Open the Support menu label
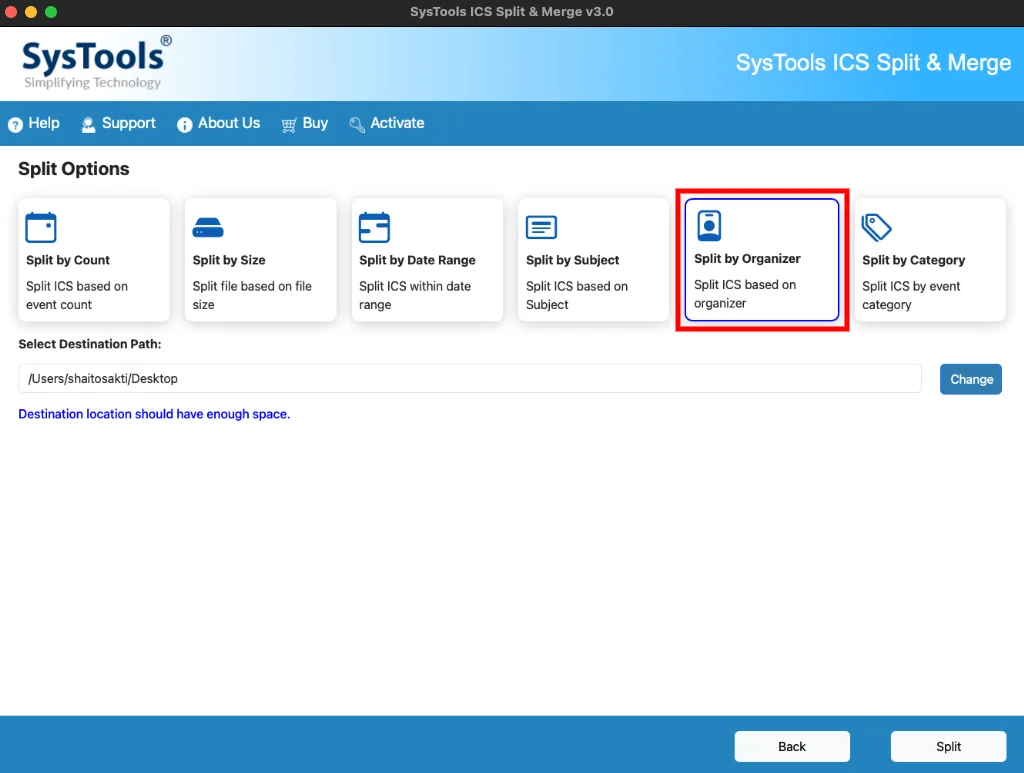The width and height of the screenshot is (1024, 773). (x=129, y=123)
